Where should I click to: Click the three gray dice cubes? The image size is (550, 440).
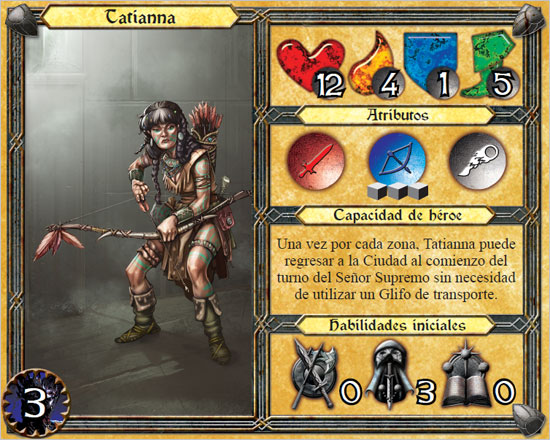pos(398,191)
